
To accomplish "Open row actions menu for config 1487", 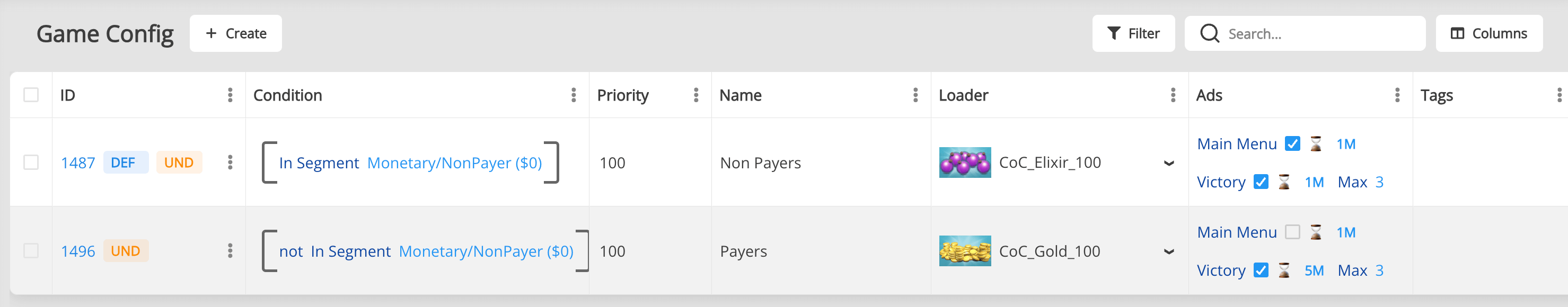I will coord(230,162).
